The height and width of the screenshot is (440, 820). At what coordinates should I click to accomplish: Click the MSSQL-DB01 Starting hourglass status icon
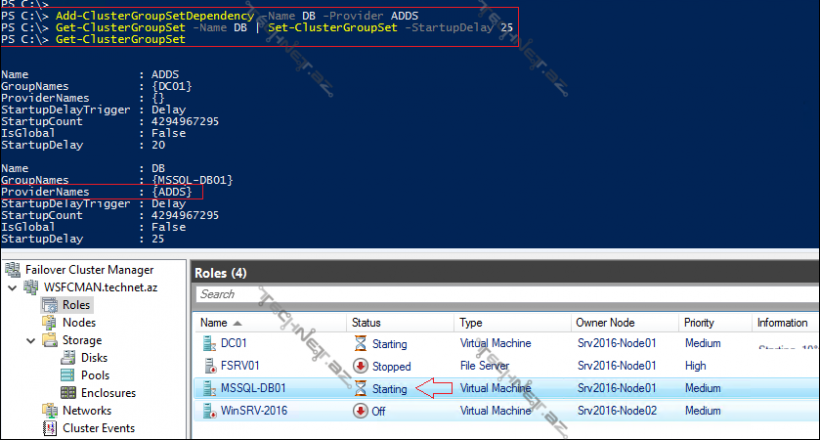pos(360,389)
